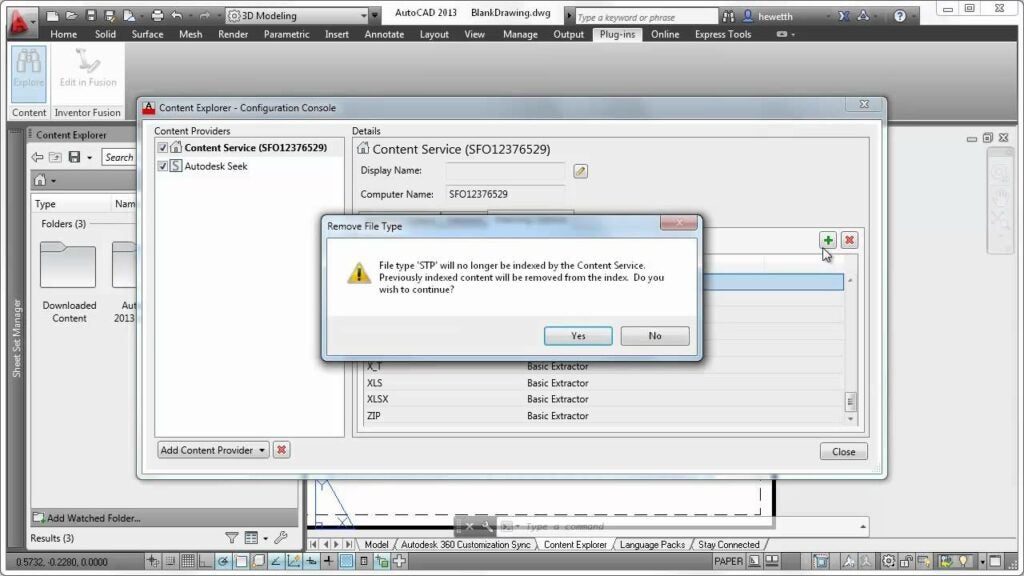Disable the Autodesk Seek provider checkbox
Viewport: 1024px width, 576px height.
click(164, 166)
